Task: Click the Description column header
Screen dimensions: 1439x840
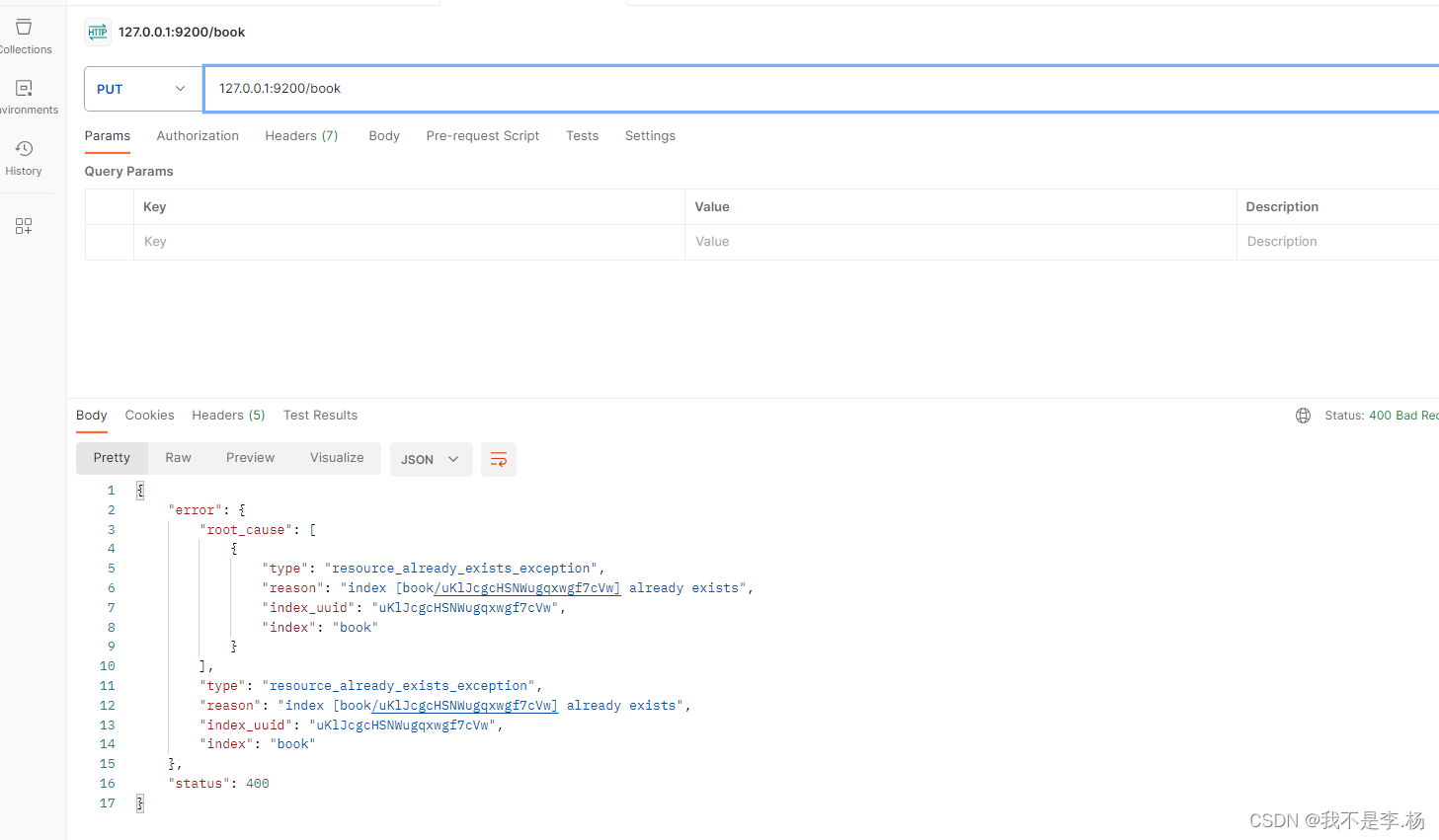Action: [x=1282, y=207]
